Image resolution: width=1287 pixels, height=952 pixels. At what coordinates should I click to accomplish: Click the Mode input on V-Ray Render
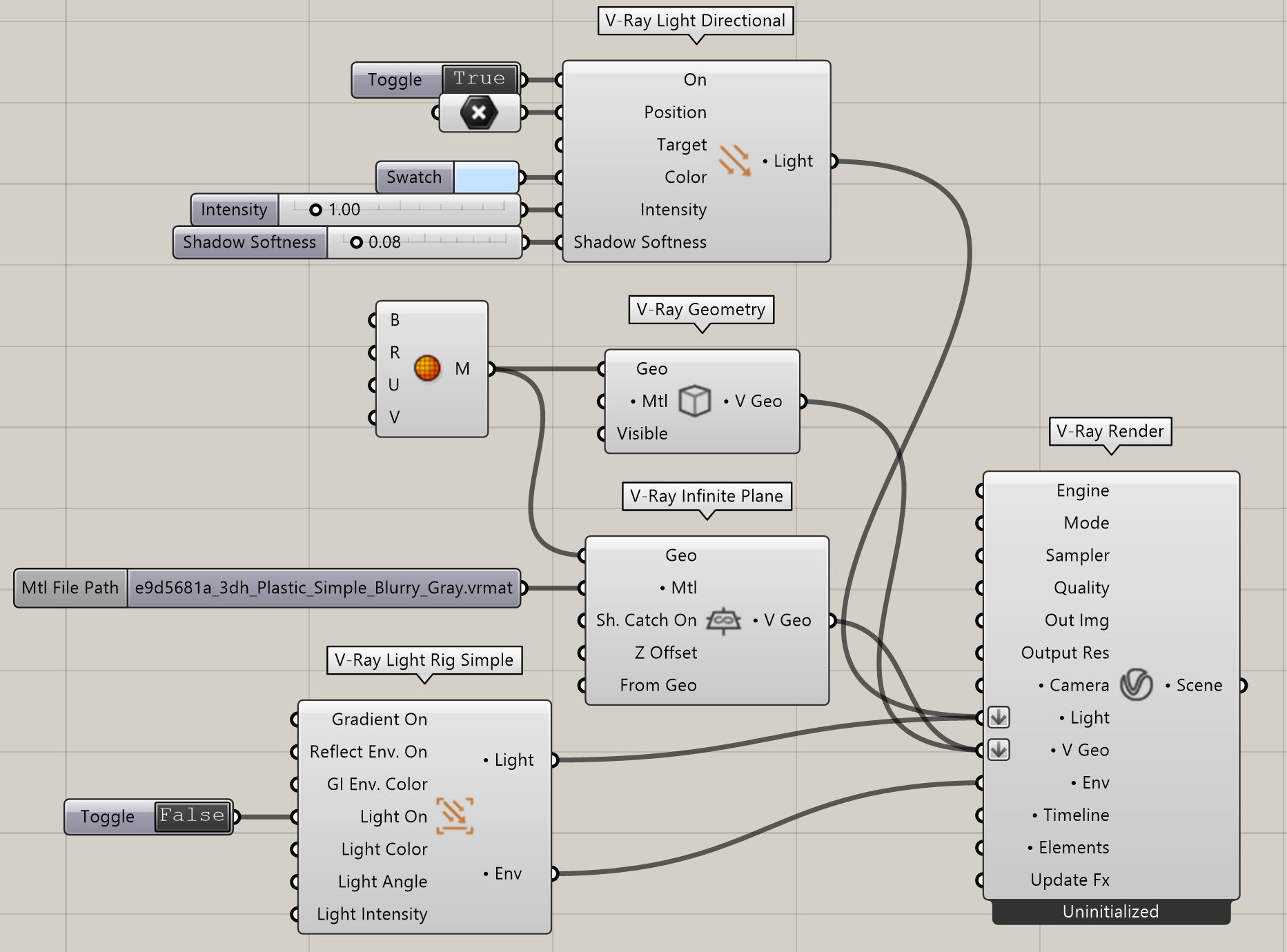(1086, 523)
